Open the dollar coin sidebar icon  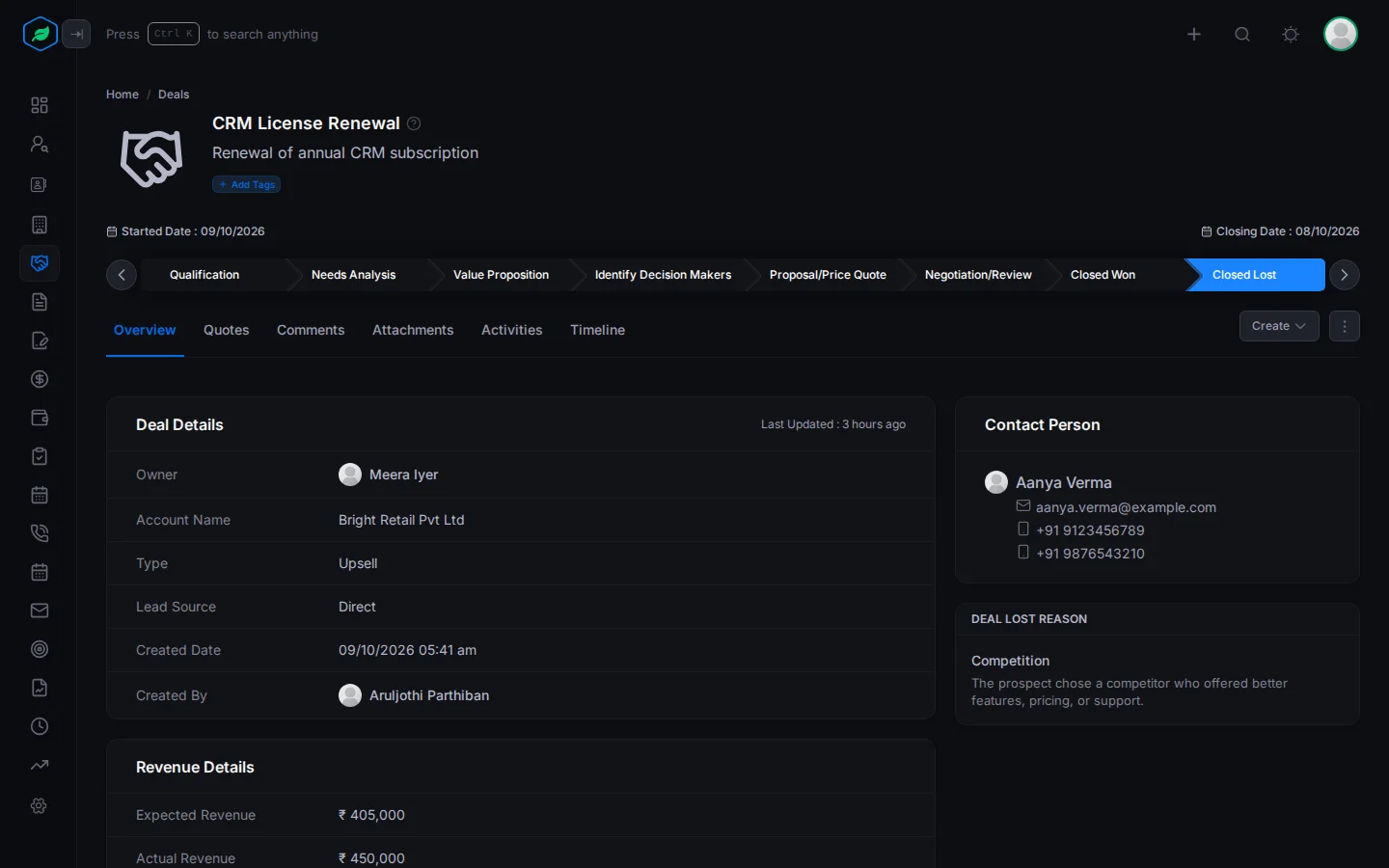40,379
